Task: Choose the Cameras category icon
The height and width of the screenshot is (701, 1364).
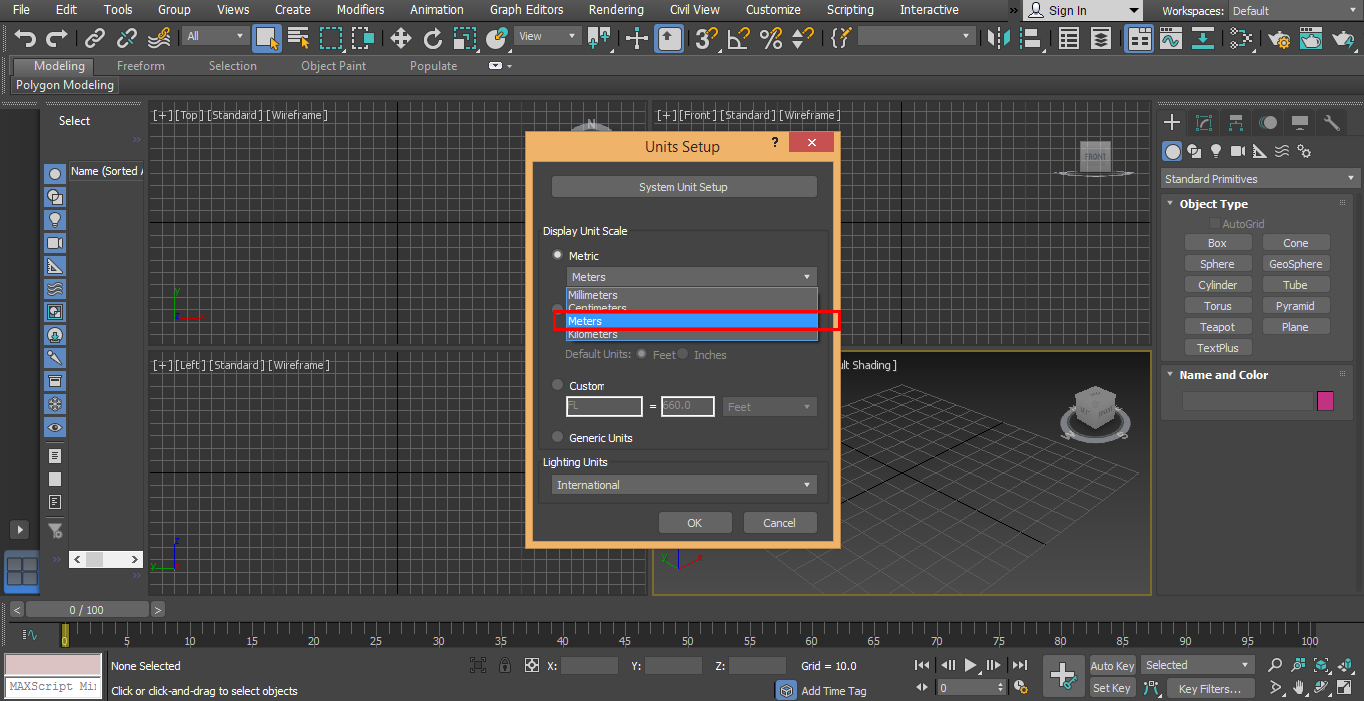Action: [x=1238, y=151]
